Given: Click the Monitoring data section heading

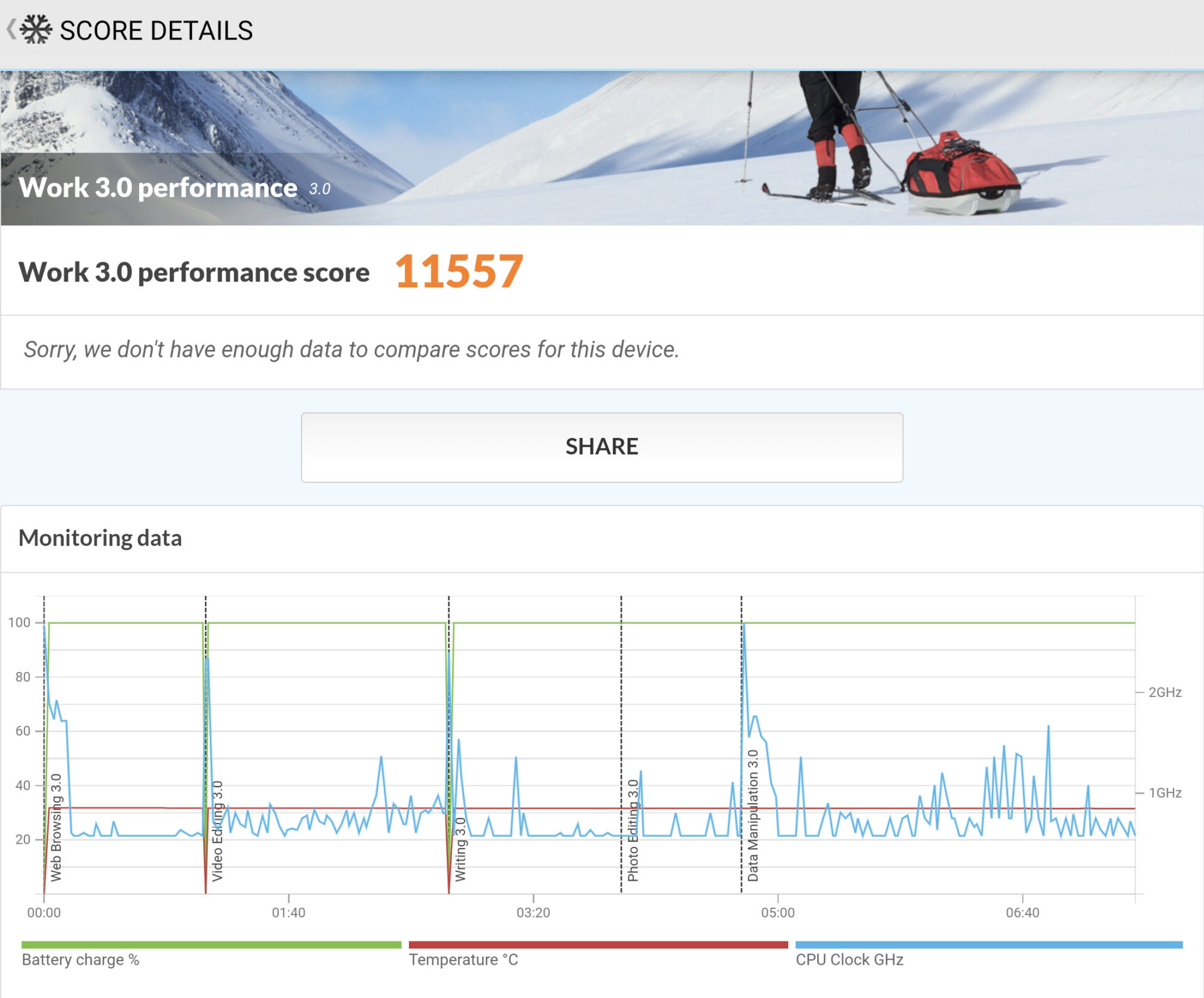Looking at the screenshot, I should 100,538.
